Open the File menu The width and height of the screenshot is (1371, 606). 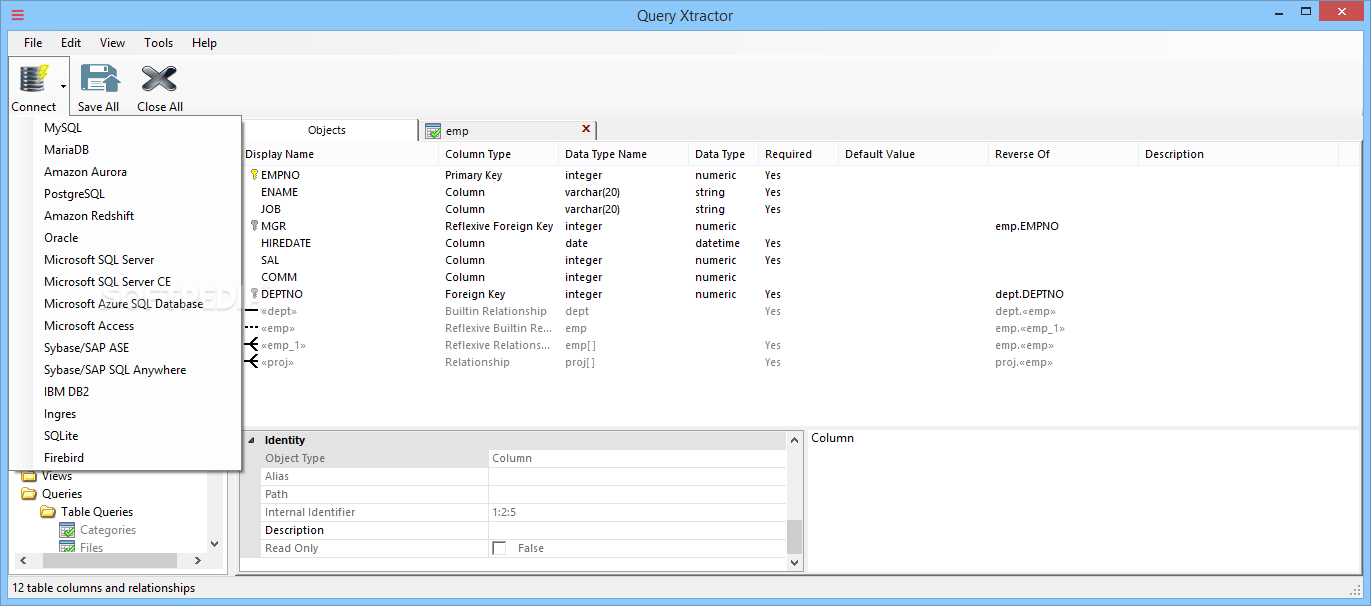33,43
